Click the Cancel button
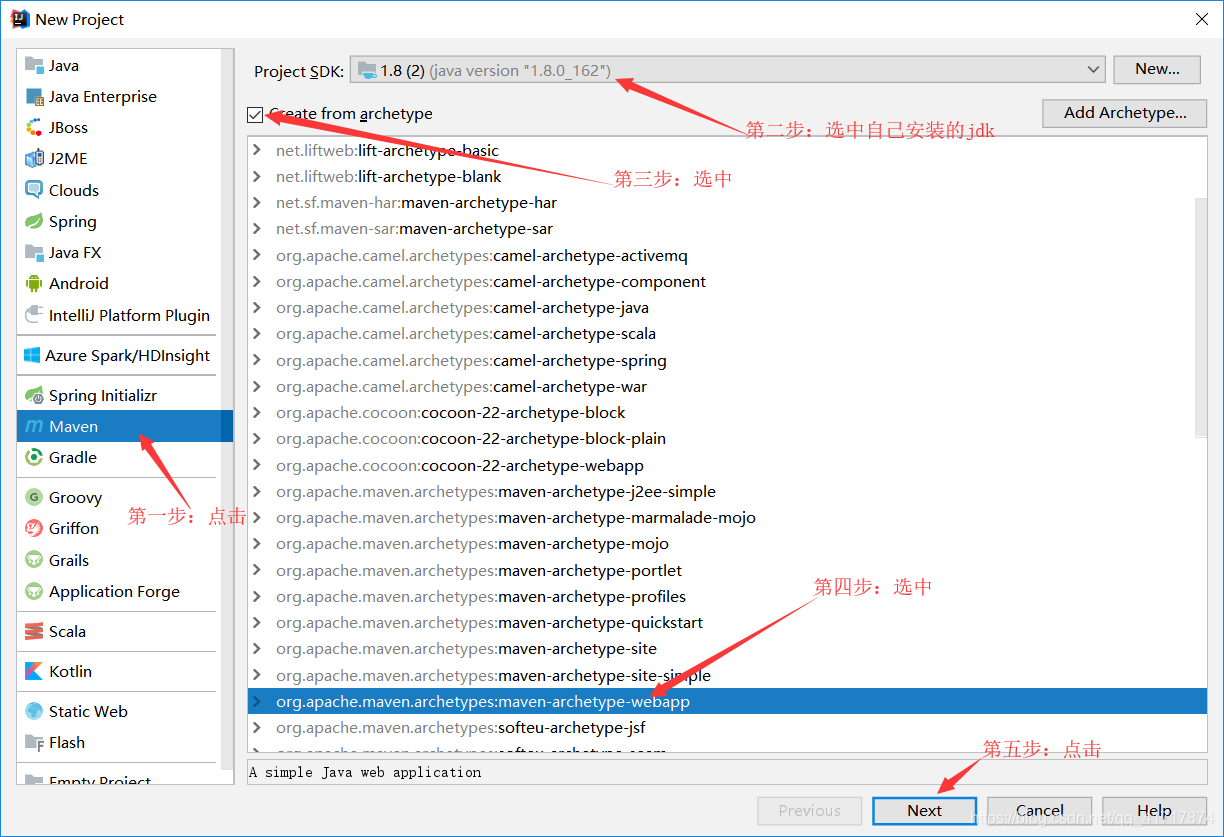This screenshot has height=837, width=1224. (x=1039, y=811)
